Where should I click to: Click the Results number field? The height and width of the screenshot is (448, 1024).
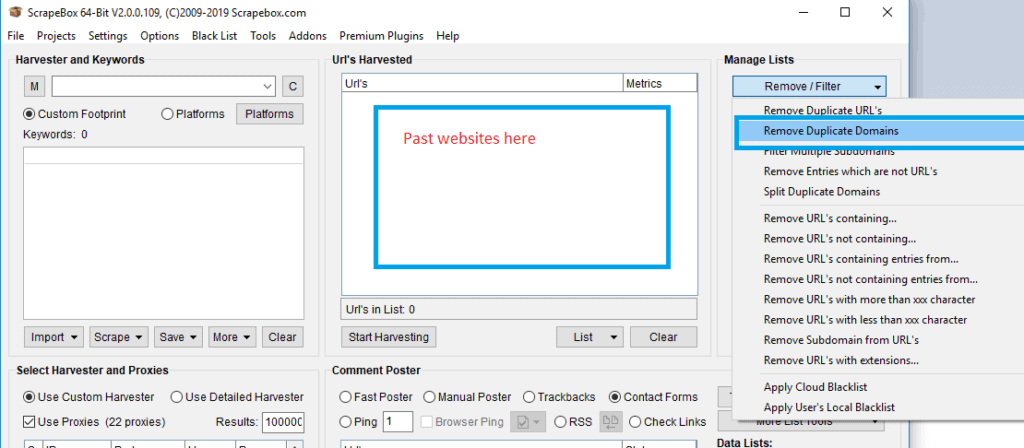pyautogui.click(x=283, y=422)
